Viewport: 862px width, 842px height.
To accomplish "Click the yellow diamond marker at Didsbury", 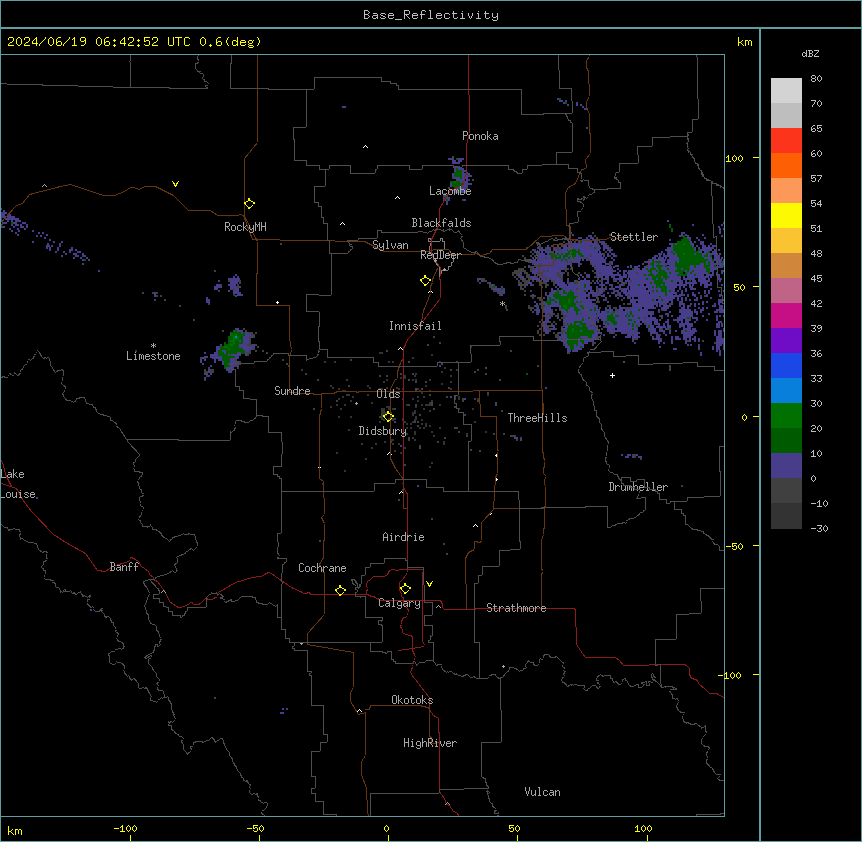I will click(388, 416).
